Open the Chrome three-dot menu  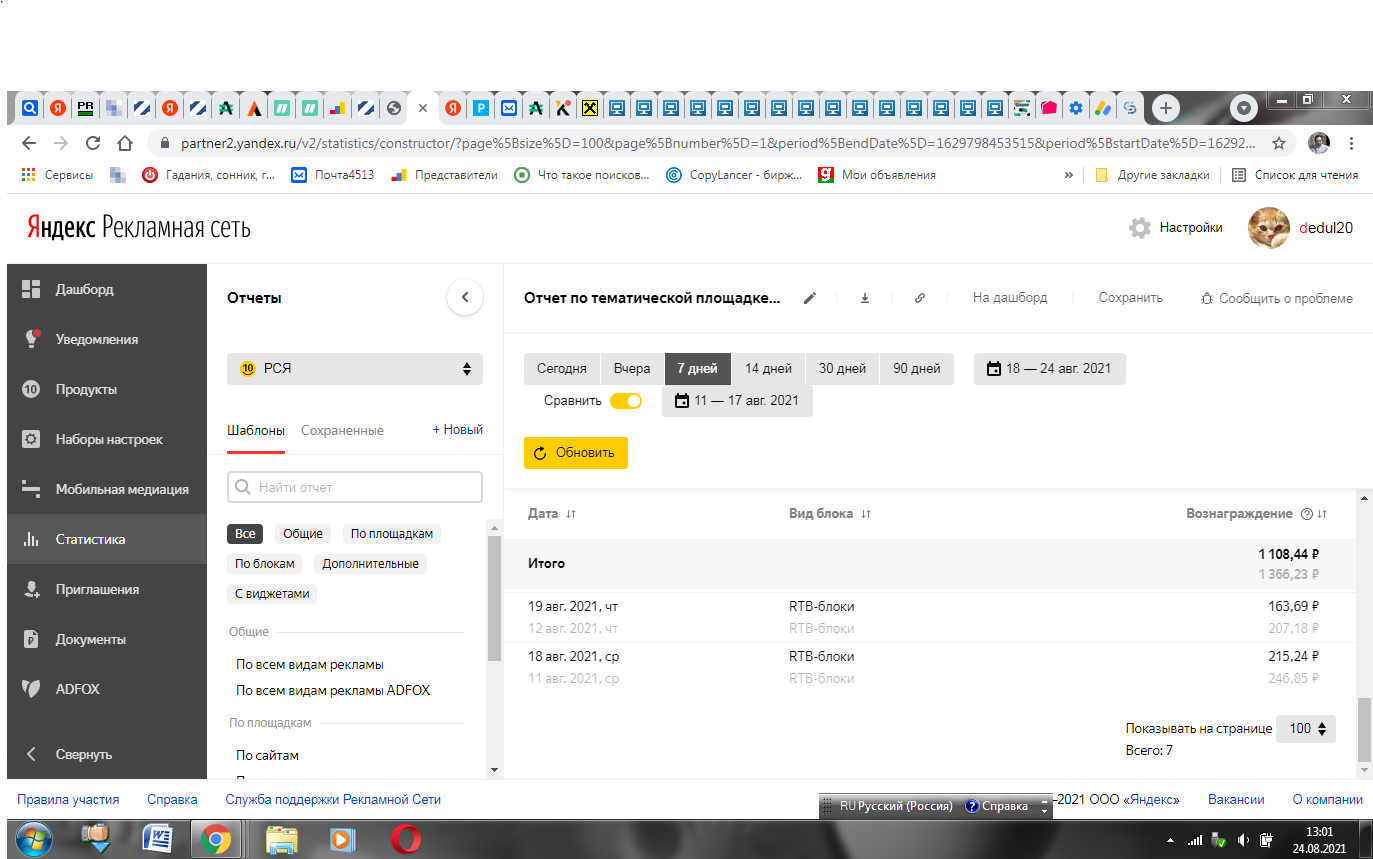(x=1351, y=143)
